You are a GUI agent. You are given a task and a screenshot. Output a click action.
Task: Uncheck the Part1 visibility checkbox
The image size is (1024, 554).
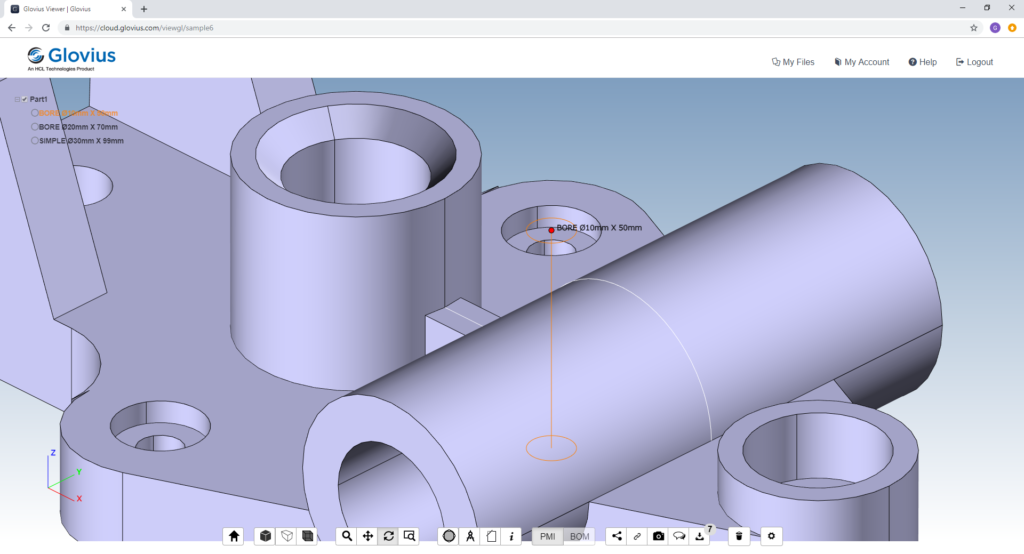tap(24, 99)
